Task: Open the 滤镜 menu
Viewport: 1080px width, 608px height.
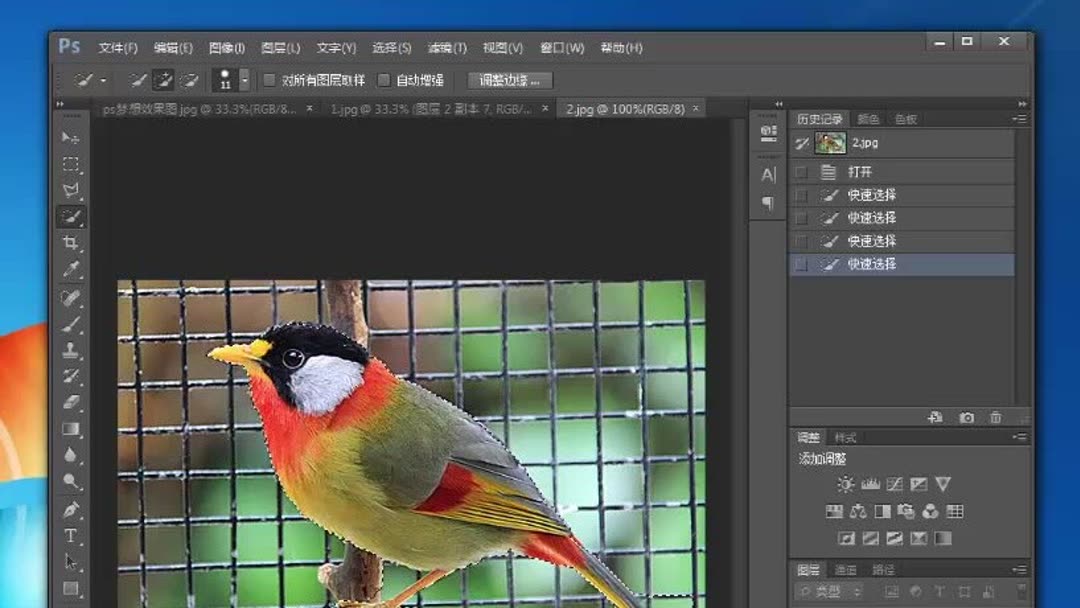Action: [x=449, y=46]
